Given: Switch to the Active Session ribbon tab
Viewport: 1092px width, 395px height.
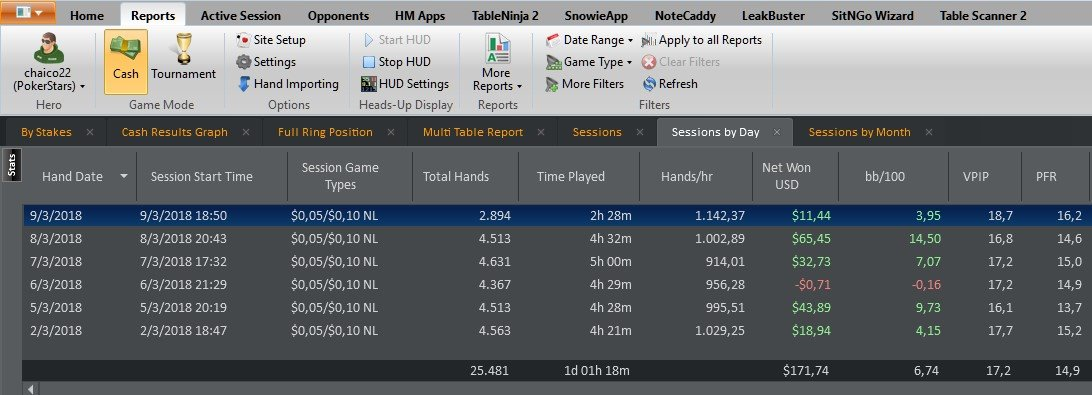Looking at the screenshot, I should (x=240, y=15).
